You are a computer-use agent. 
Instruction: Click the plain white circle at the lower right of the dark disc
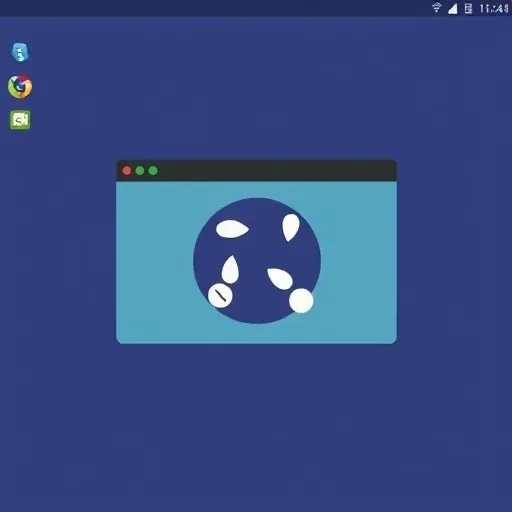click(301, 301)
